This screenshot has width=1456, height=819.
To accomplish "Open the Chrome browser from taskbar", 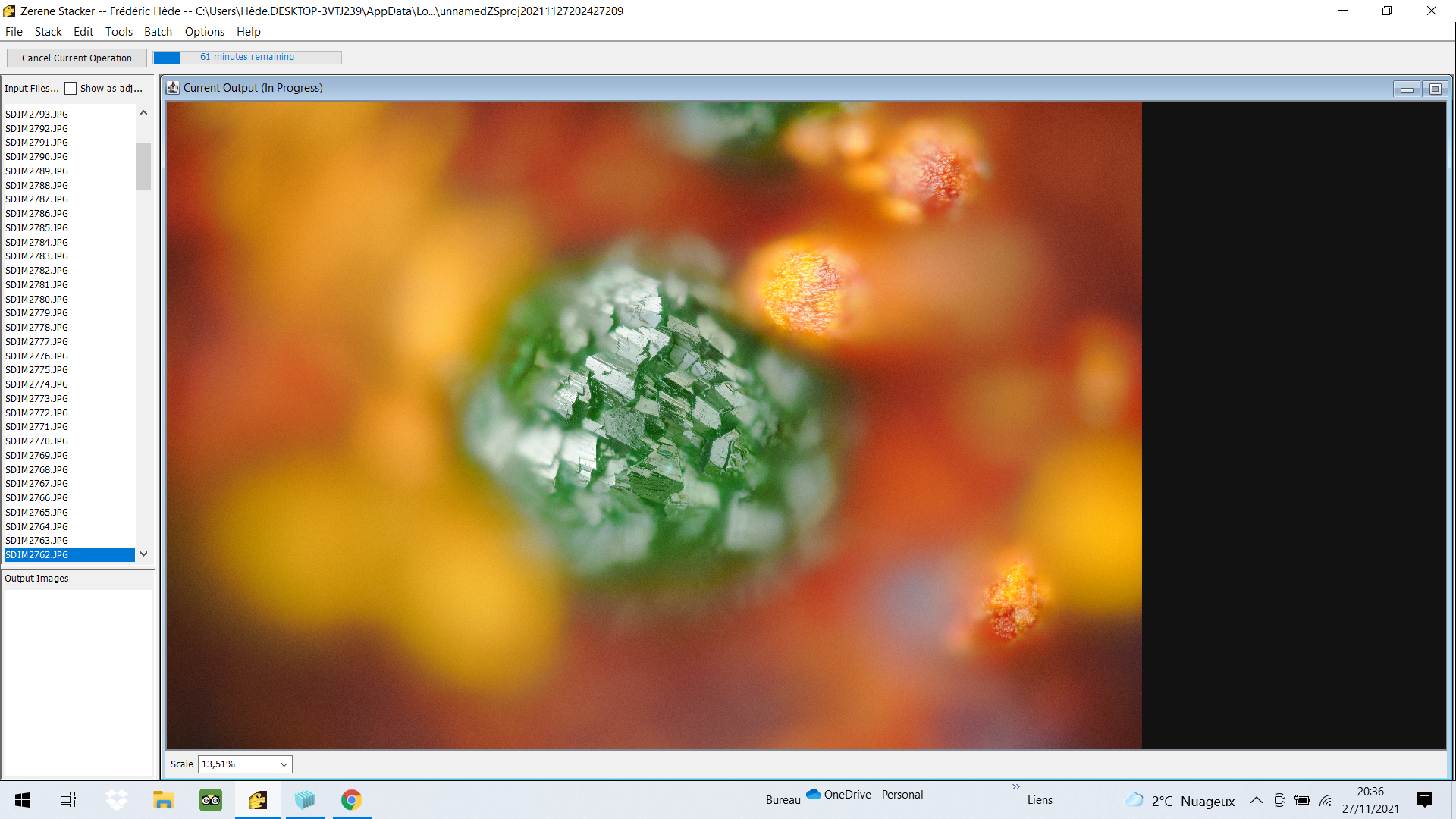I will (351, 800).
